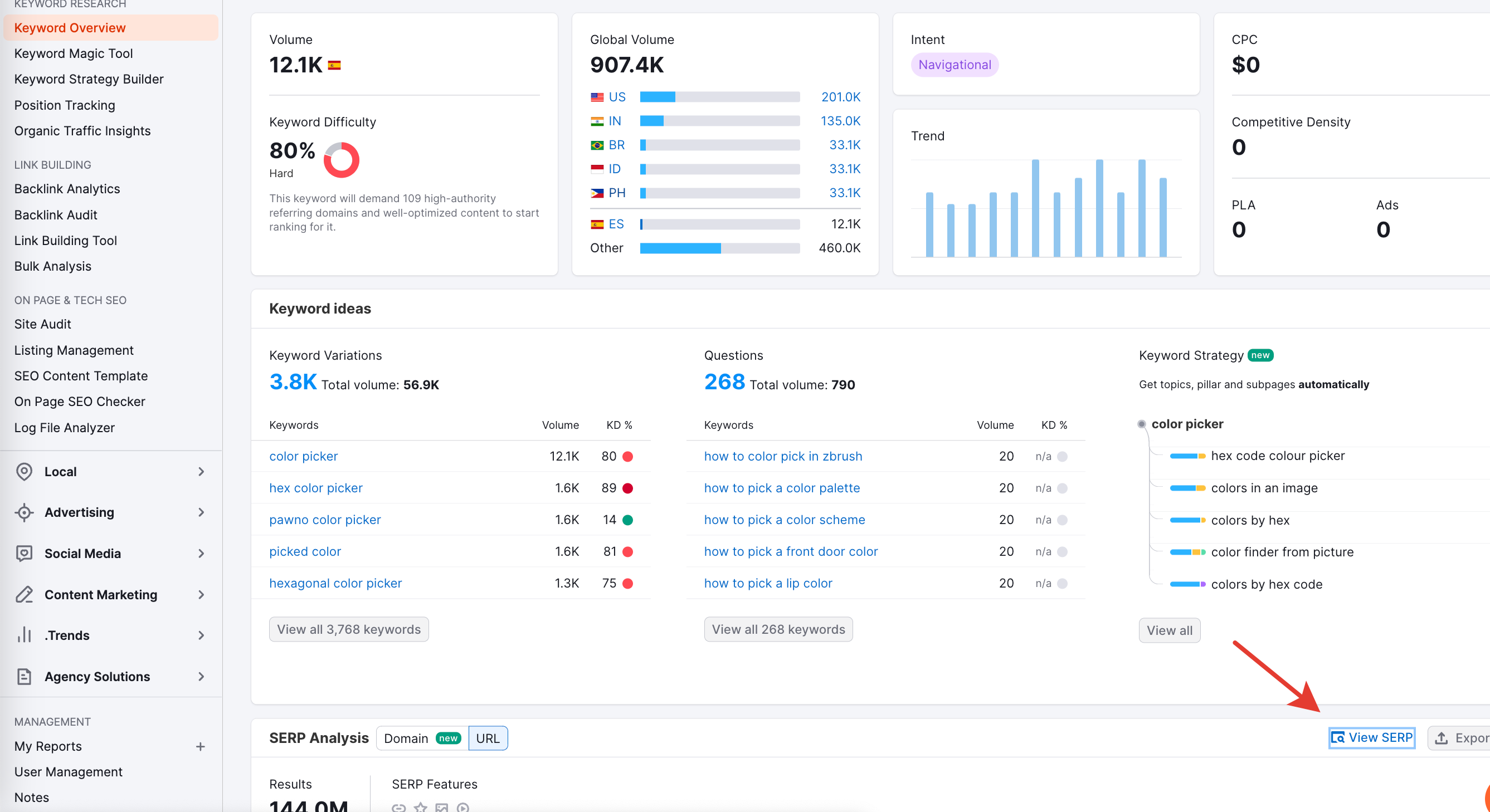Open Keyword Magic Tool
The width and height of the screenshot is (1490, 812).
(x=74, y=53)
